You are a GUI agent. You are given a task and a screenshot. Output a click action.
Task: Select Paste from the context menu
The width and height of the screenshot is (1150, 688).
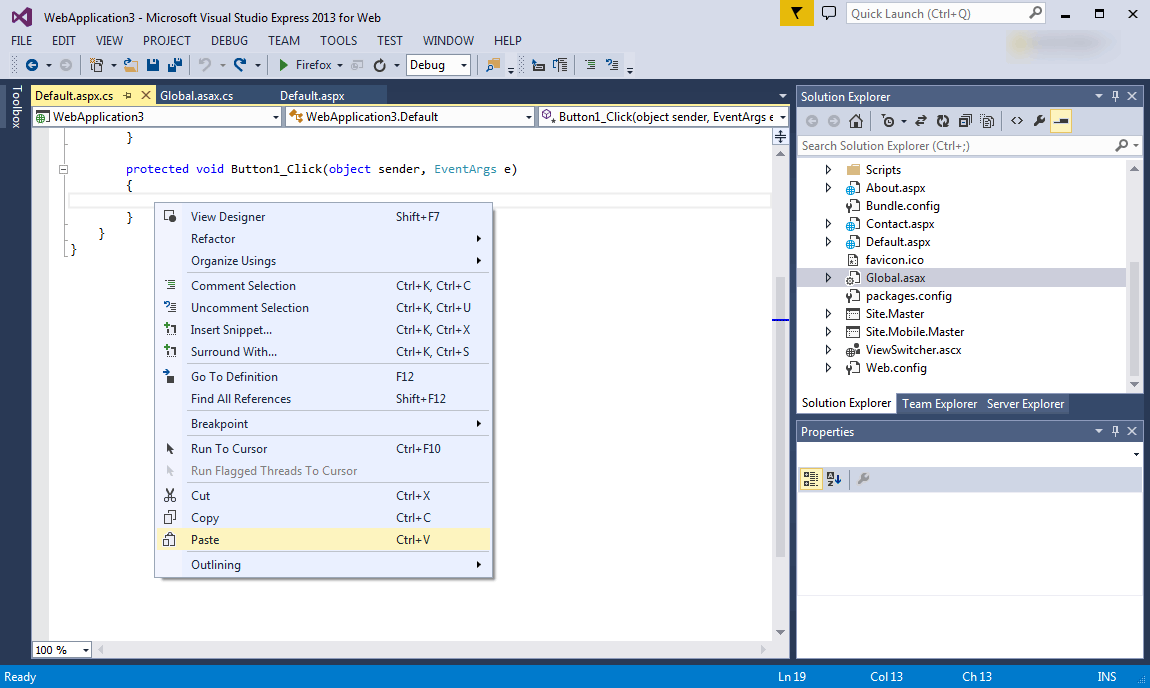point(323,540)
